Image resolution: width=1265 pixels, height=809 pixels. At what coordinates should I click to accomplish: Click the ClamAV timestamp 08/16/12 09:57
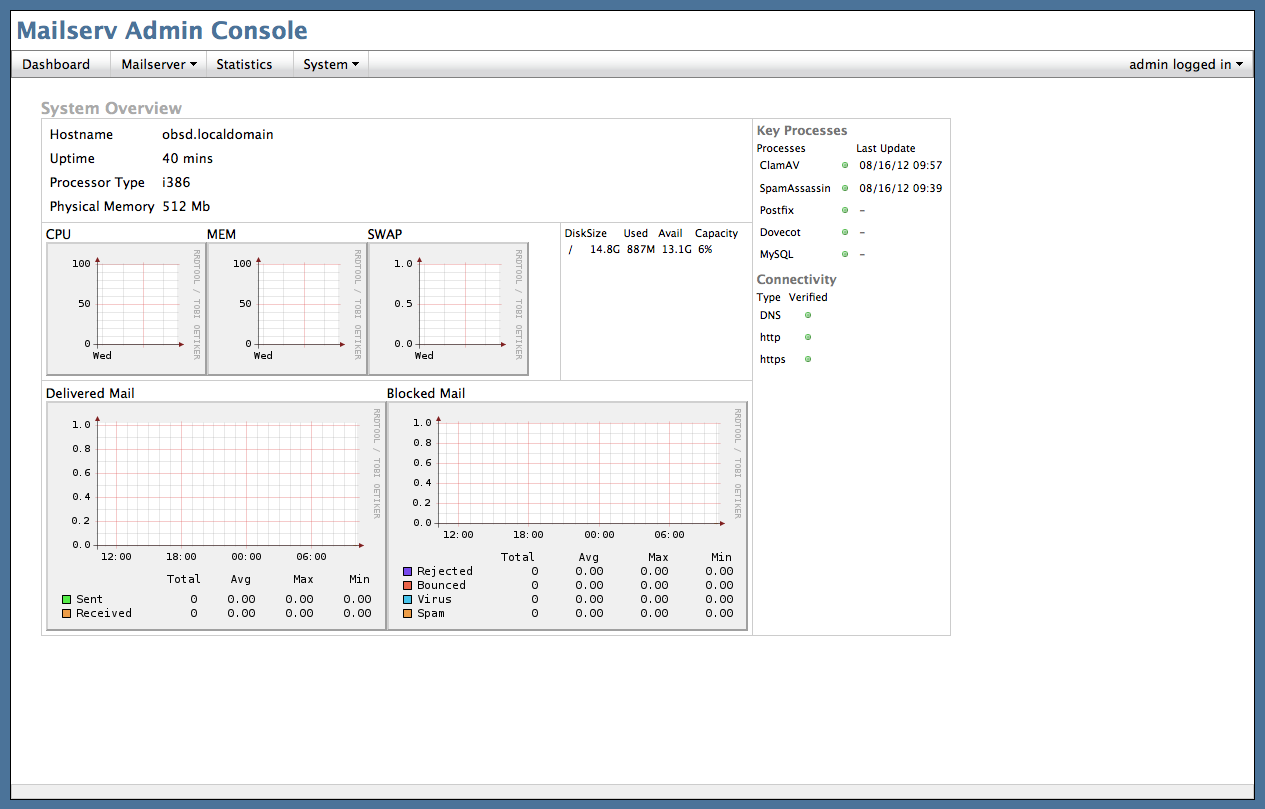click(901, 165)
